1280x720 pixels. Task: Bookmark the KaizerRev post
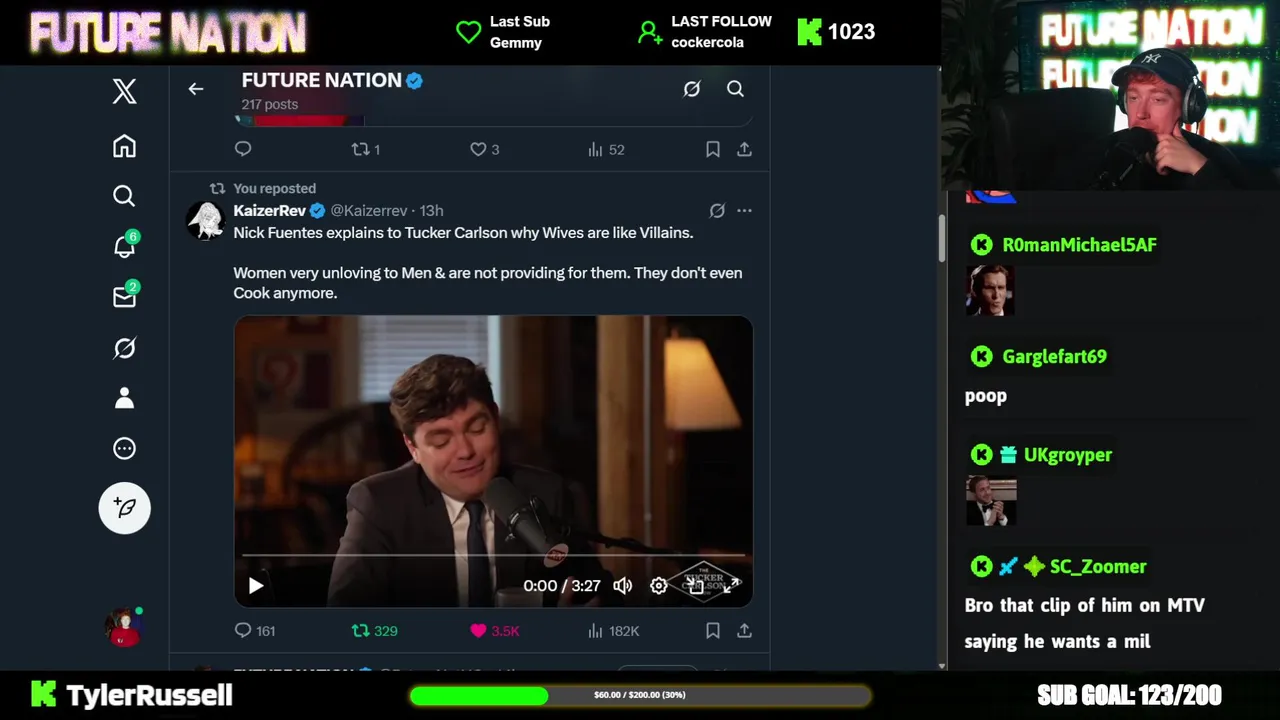click(713, 631)
